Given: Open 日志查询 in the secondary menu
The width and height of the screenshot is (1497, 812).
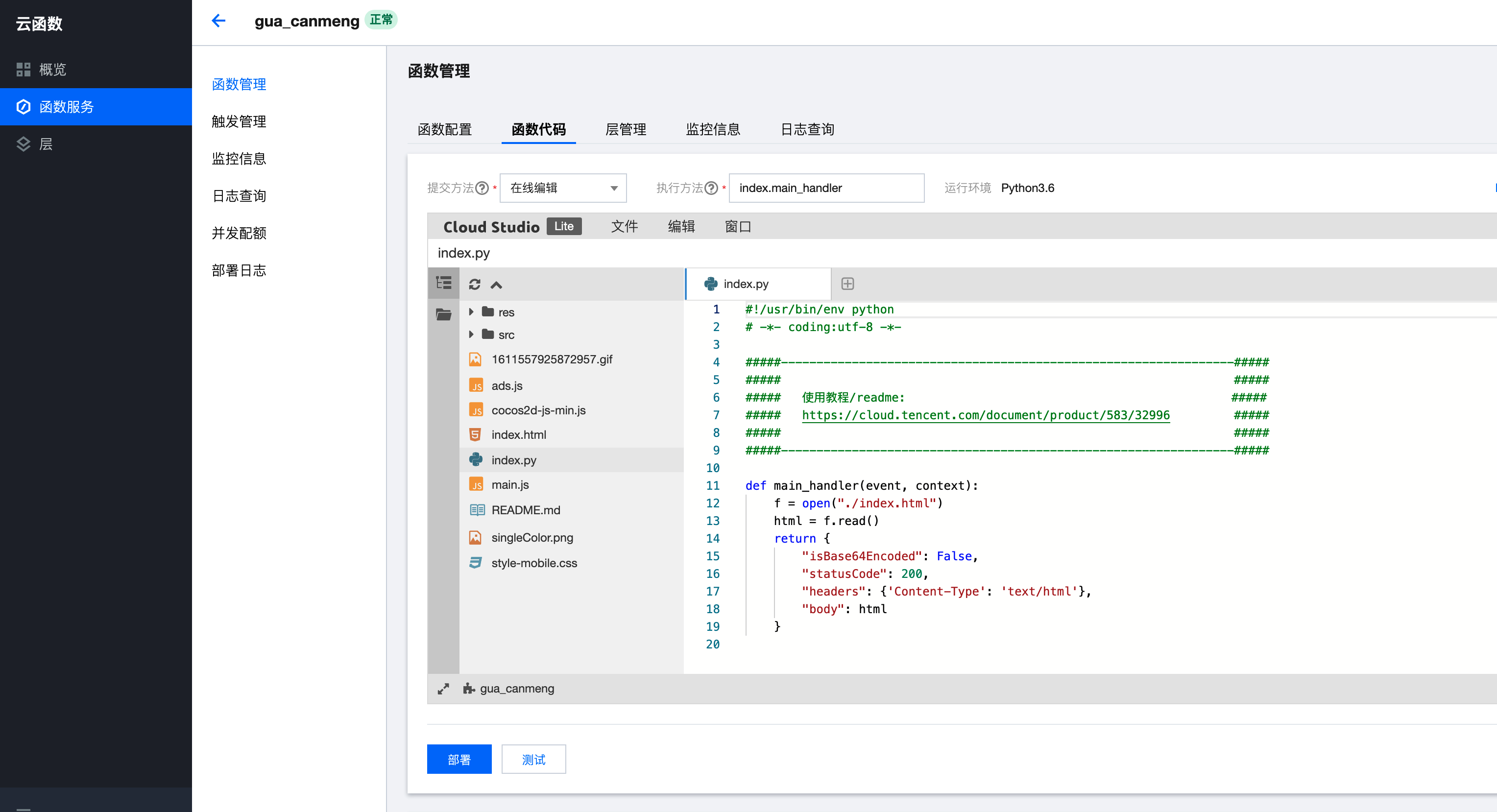Looking at the screenshot, I should (239, 196).
